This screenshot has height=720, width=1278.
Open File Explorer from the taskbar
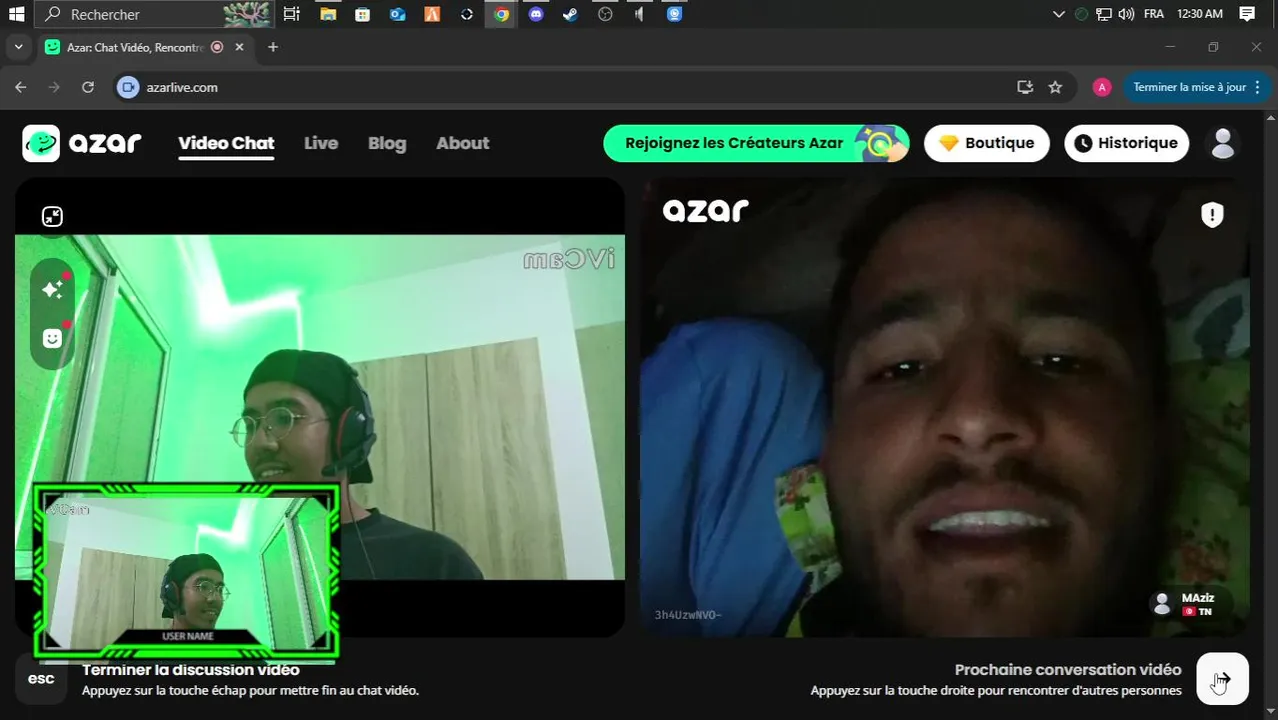[328, 14]
